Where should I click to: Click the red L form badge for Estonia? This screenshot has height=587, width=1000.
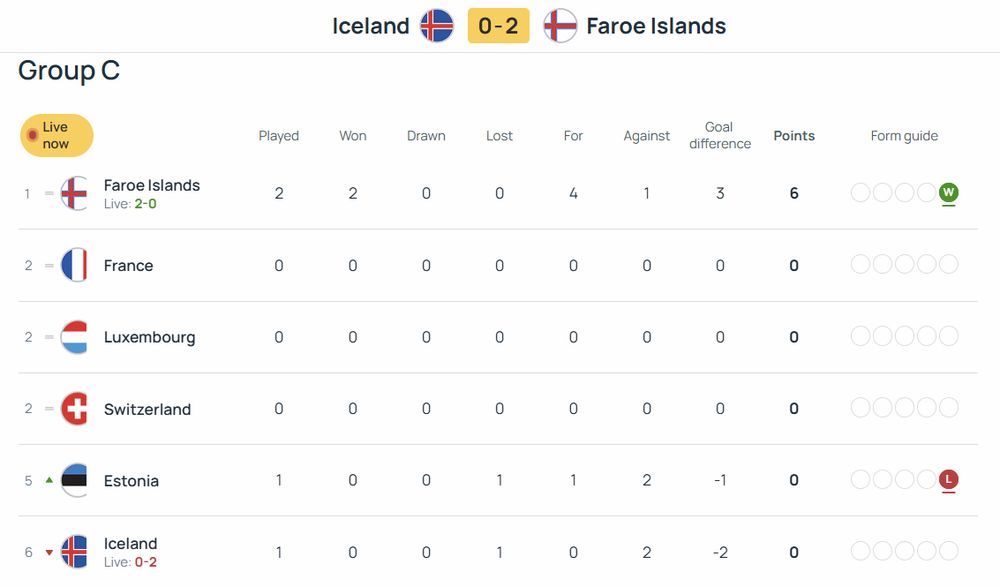pos(949,481)
